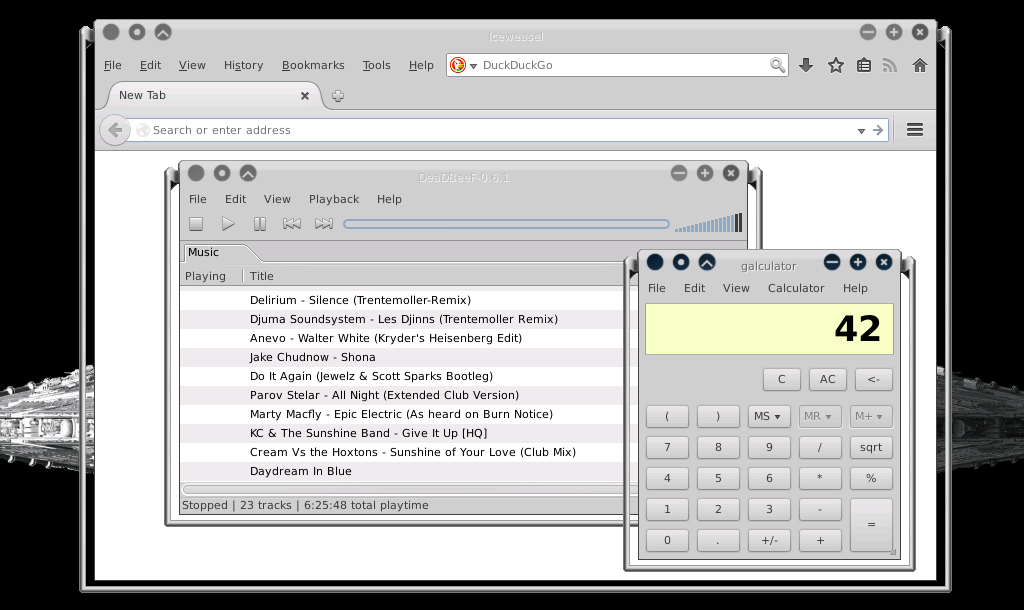Click the sqrt button in galculator
Screen dimensions: 1024x610
(x=871, y=447)
